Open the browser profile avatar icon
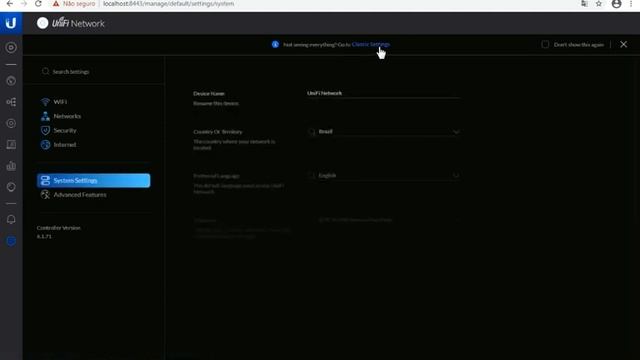 coord(616,4)
